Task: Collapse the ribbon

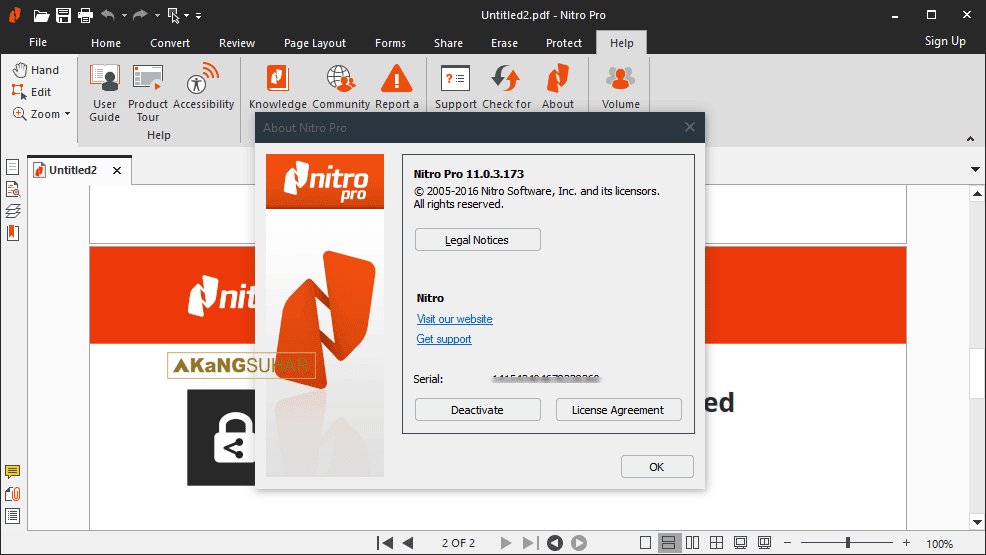Action: [x=970, y=138]
